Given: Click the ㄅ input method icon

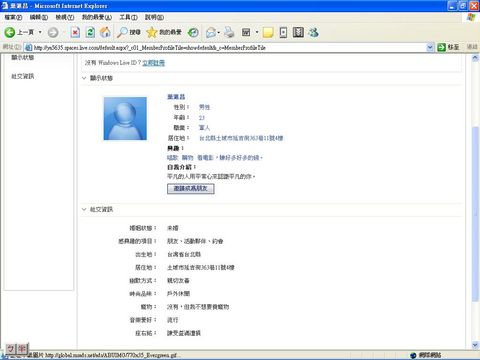Looking at the screenshot, I should 11,349.
